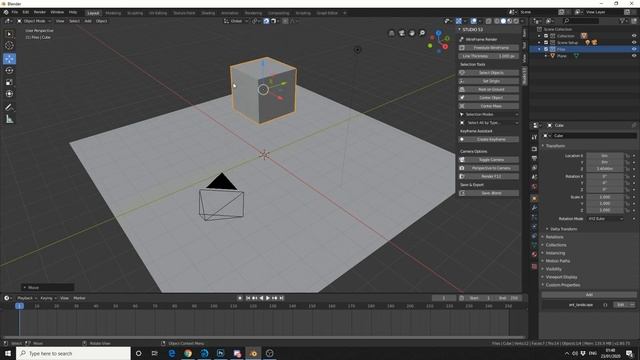
Task: Select the Rotate tool
Action: 9,71
